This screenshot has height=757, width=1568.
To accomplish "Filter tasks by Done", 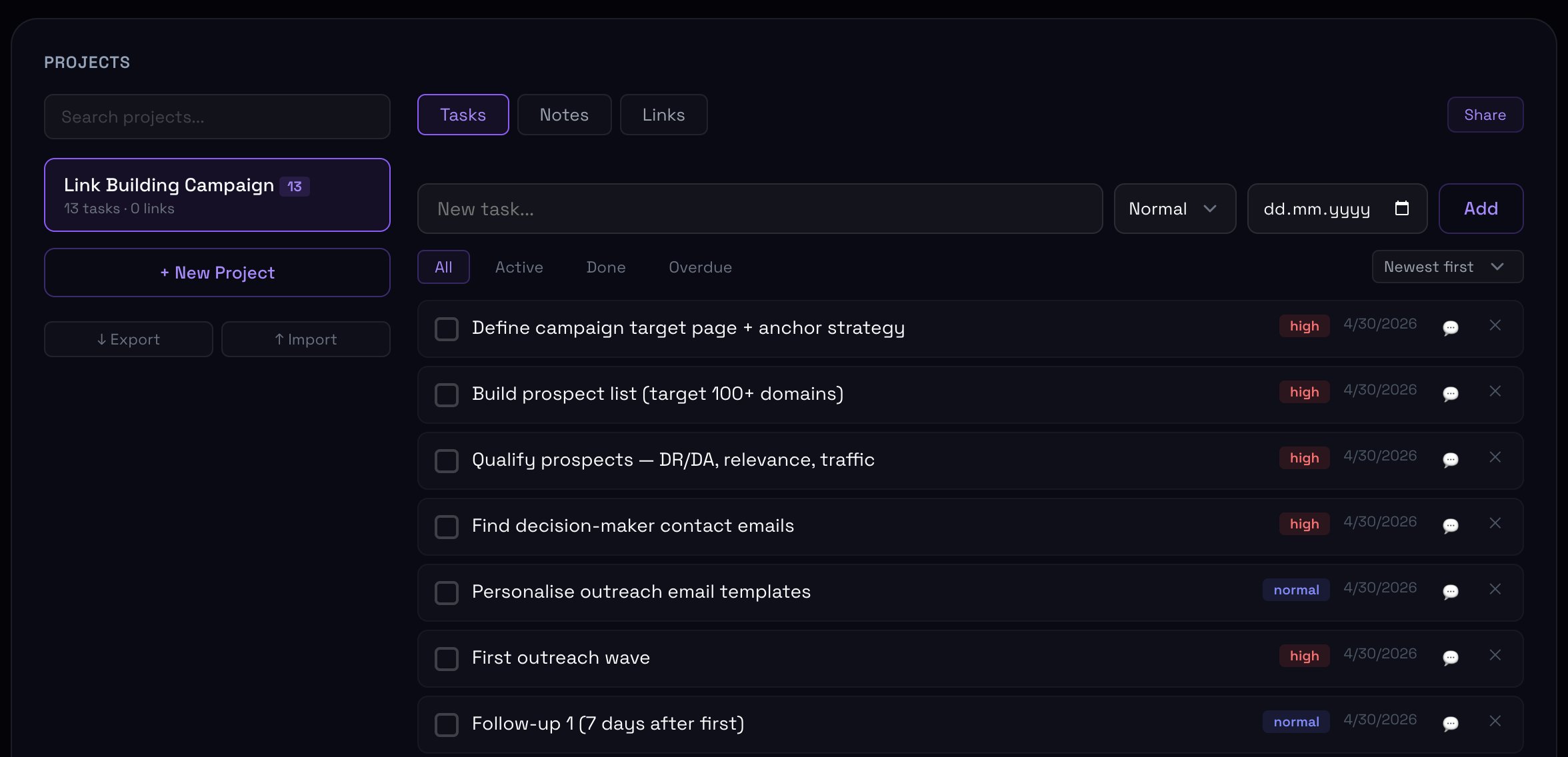I will 606,267.
